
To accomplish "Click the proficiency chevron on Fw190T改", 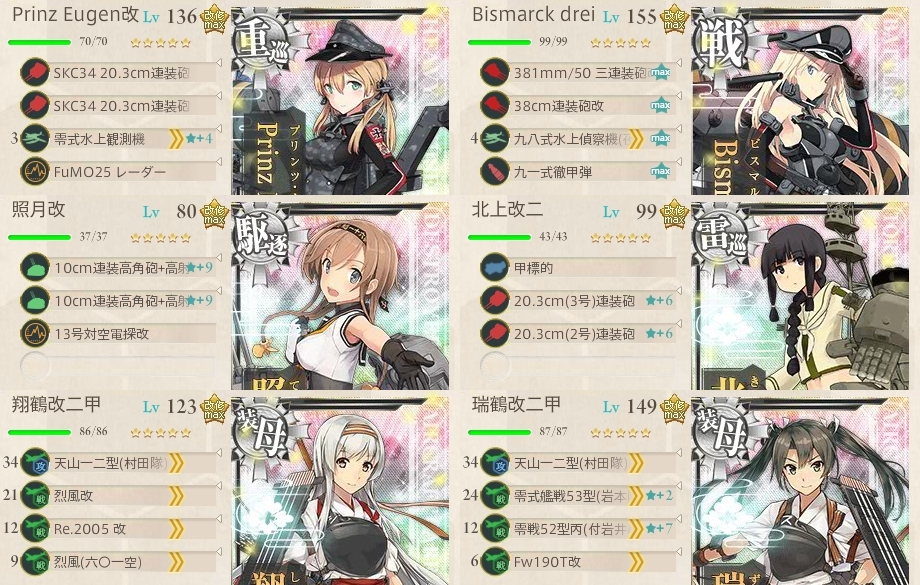I will tap(635, 562).
